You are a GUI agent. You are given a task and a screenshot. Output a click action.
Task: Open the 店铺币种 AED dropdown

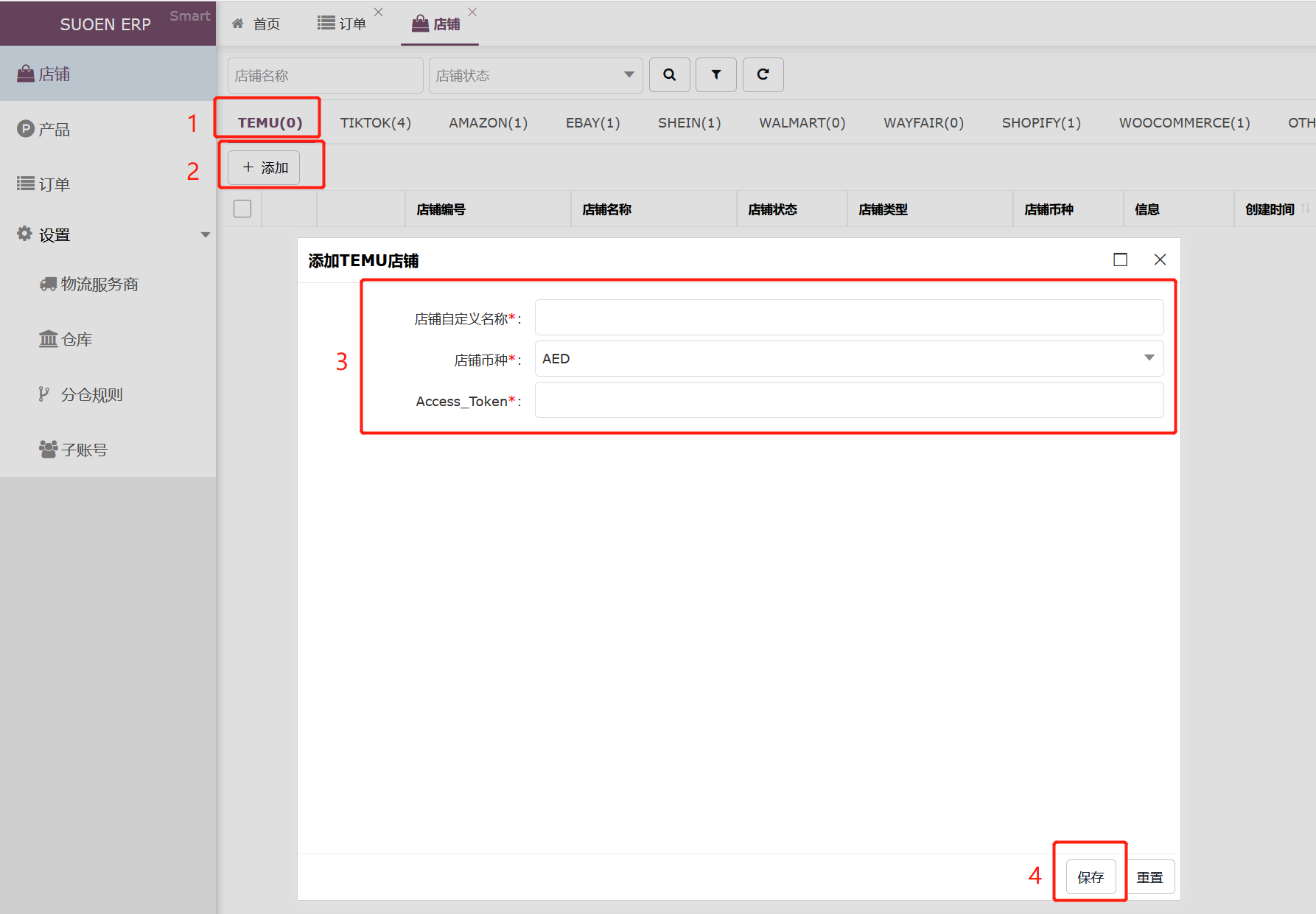coord(849,358)
